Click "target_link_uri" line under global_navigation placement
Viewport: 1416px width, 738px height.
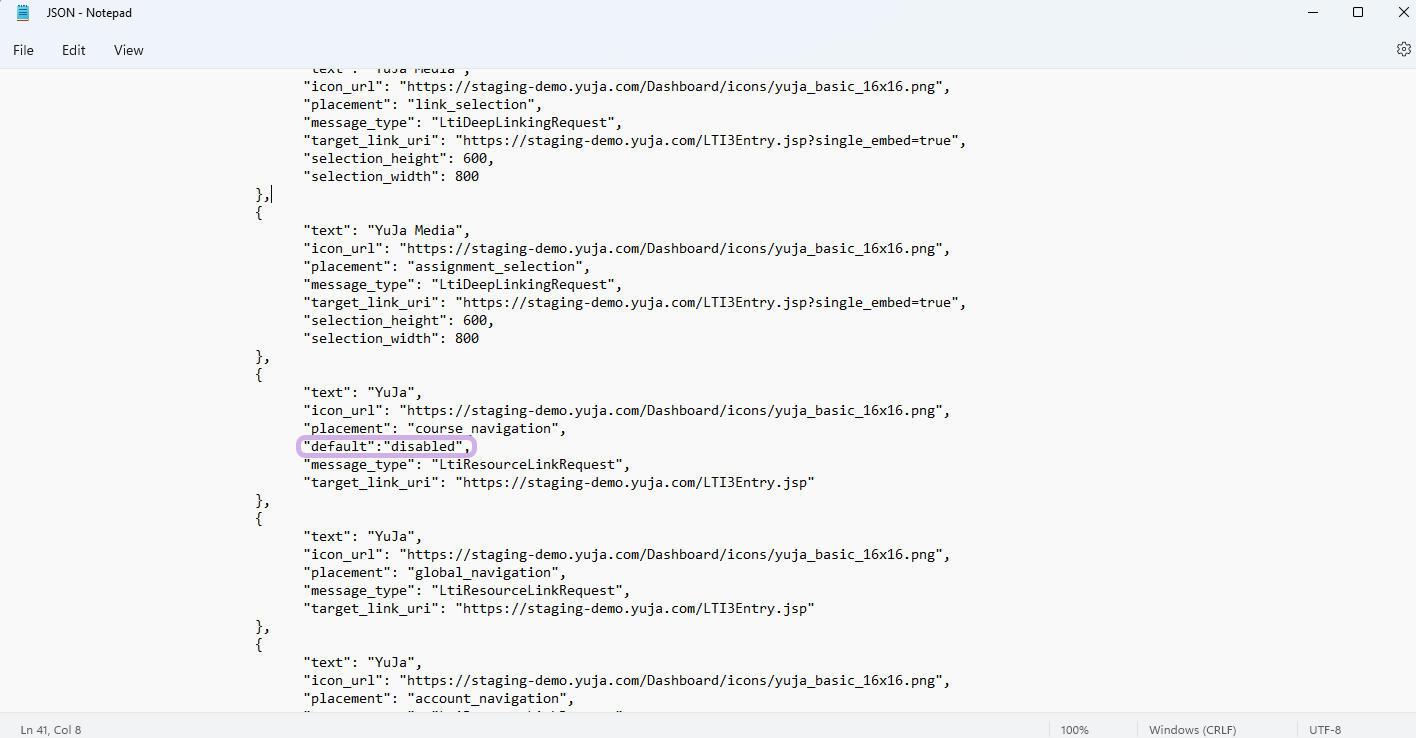(559, 609)
